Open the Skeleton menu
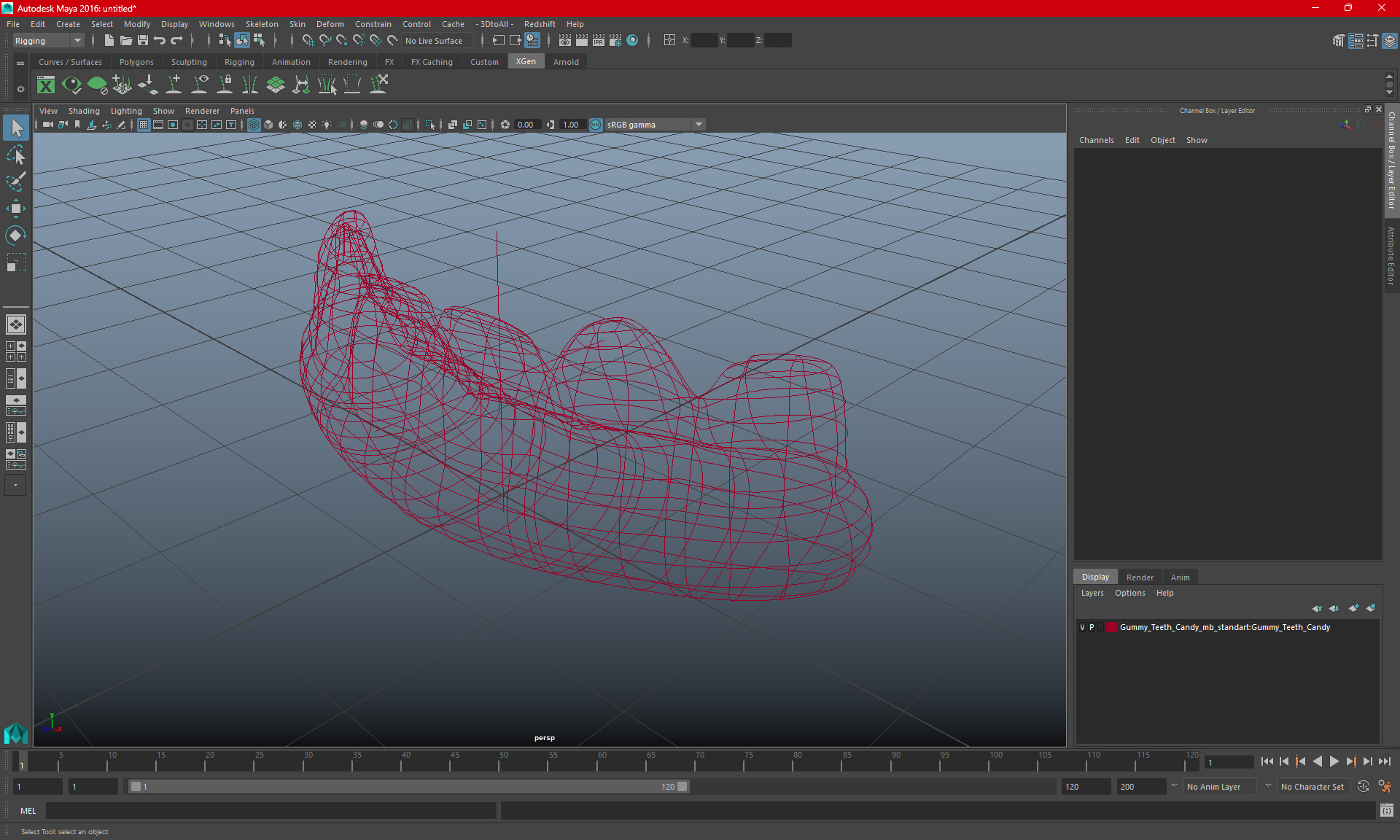 point(262,24)
